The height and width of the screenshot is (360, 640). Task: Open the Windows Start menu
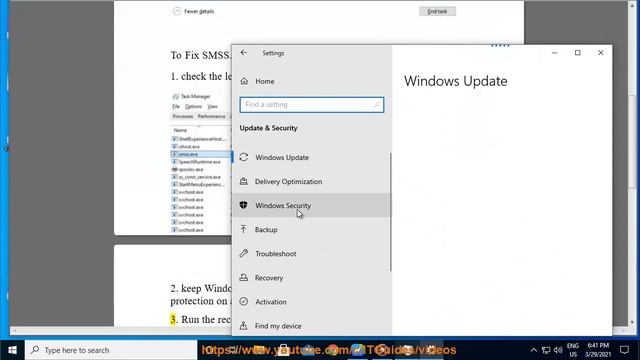12,350
